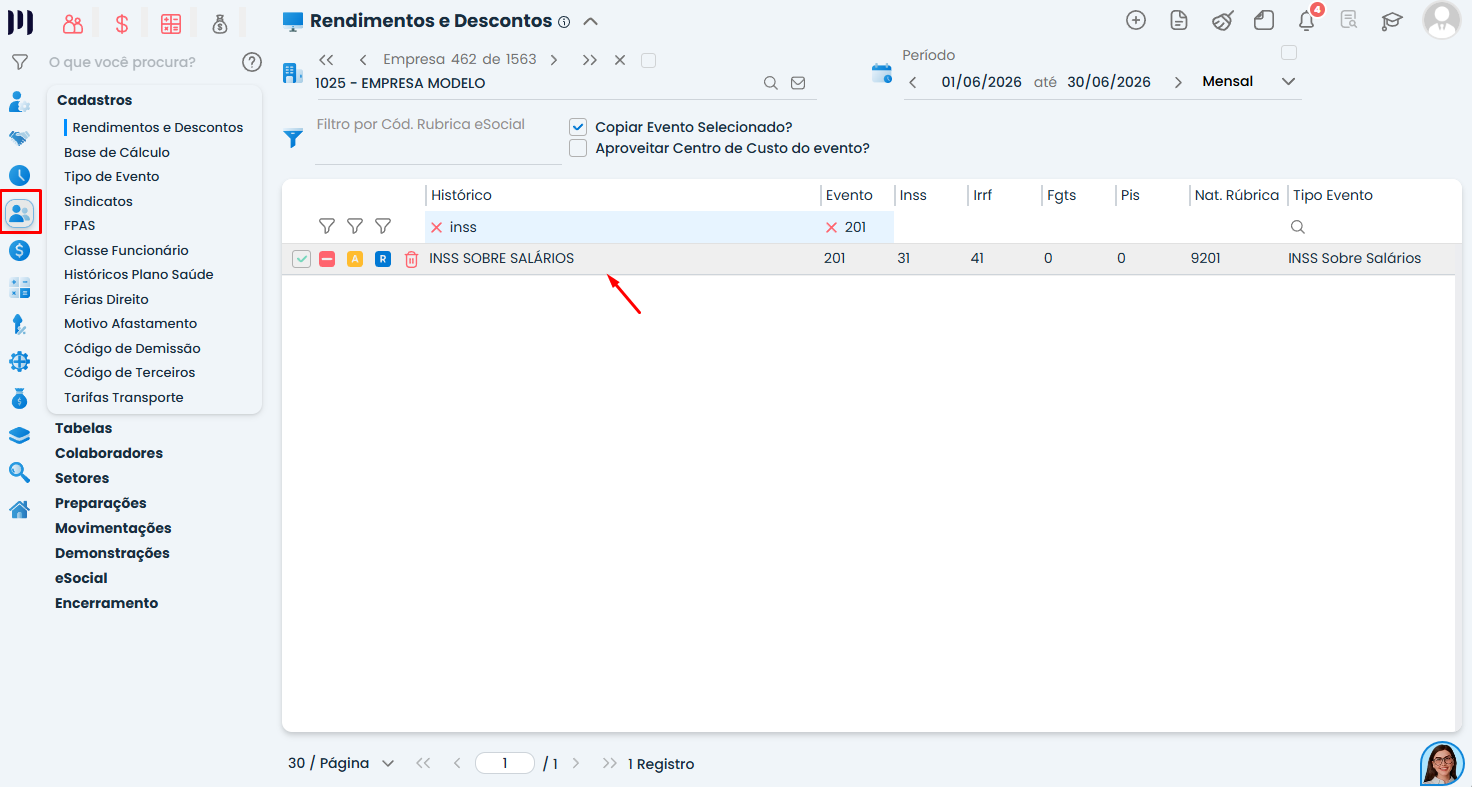
Task: Click the sticky note icon in header
Action: (x=1265, y=20)
